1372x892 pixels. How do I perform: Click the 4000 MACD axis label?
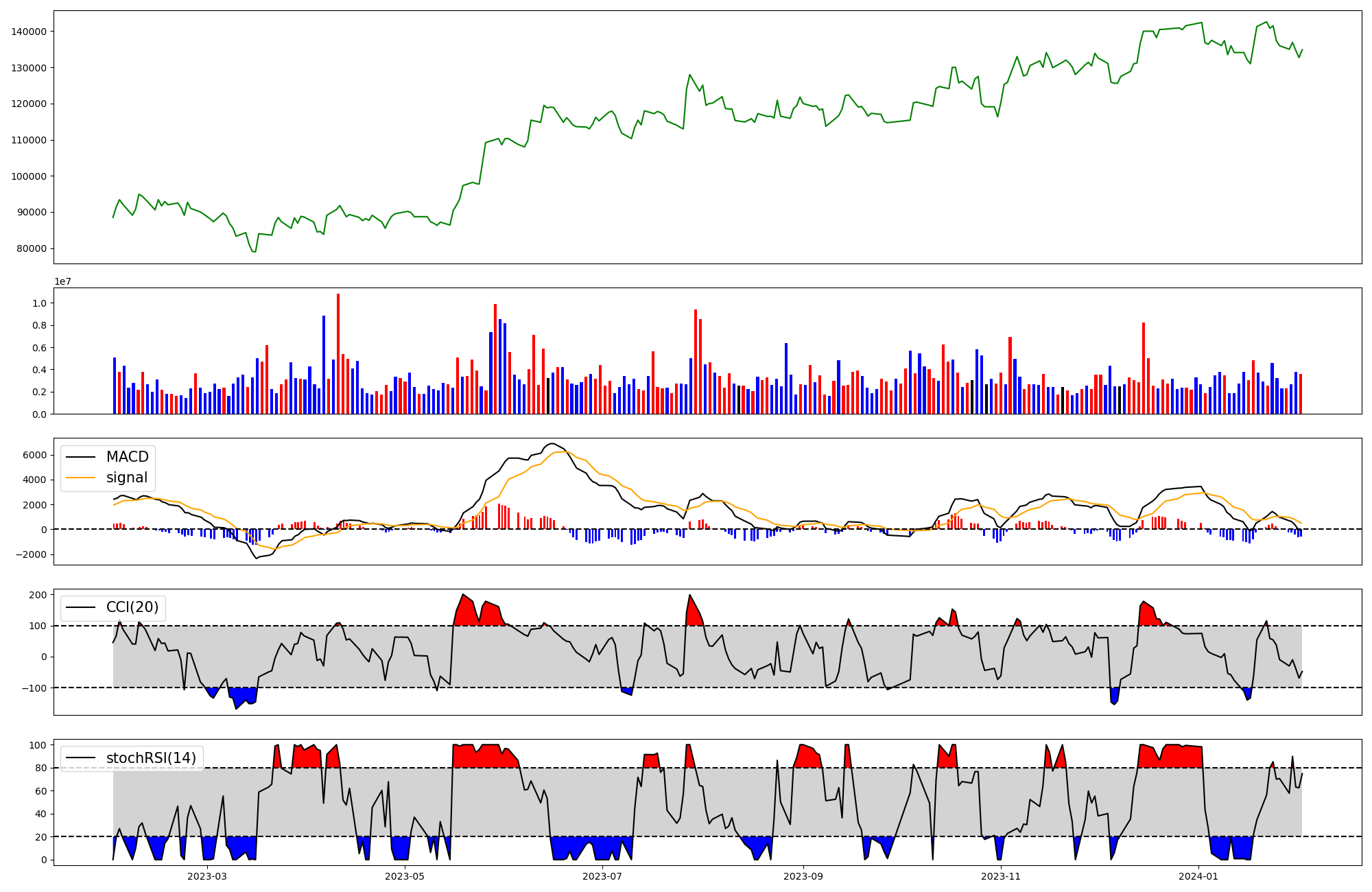click(x=35, y=480)
